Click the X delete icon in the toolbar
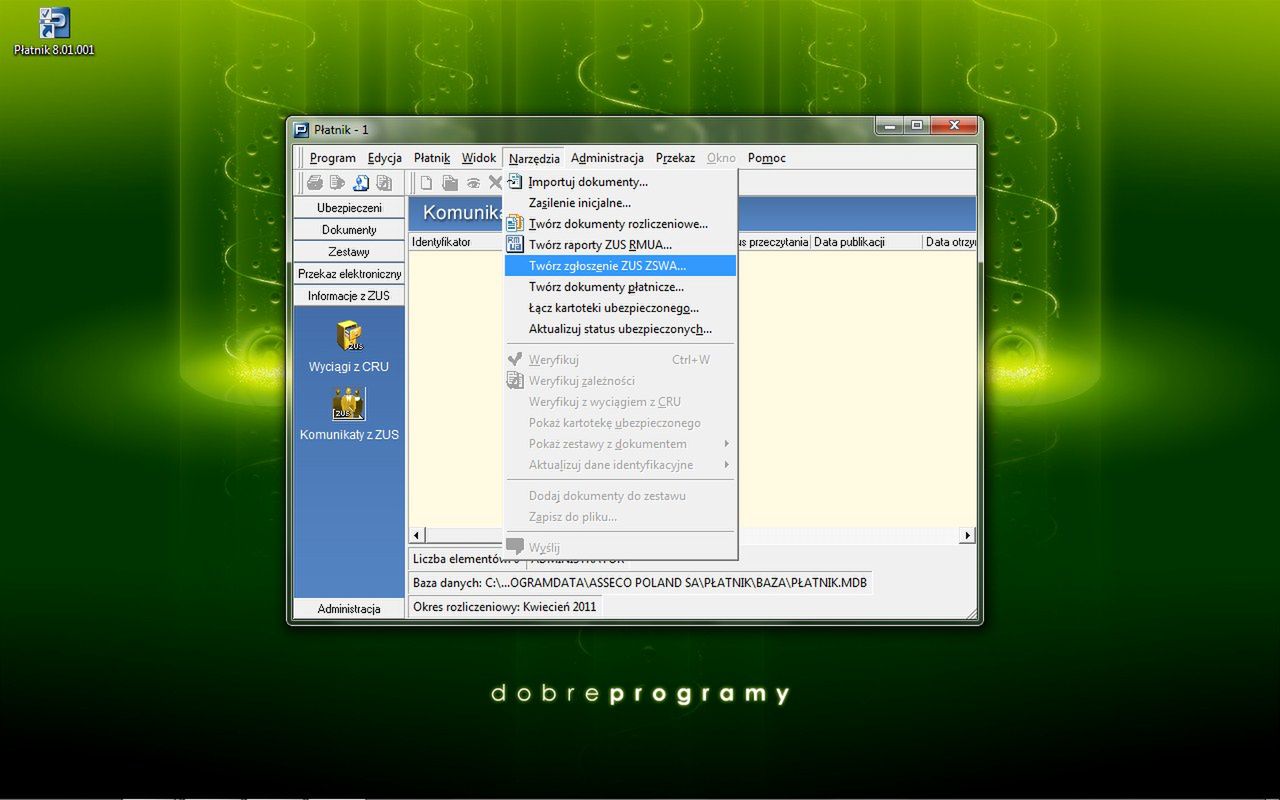 click(495, 183)
